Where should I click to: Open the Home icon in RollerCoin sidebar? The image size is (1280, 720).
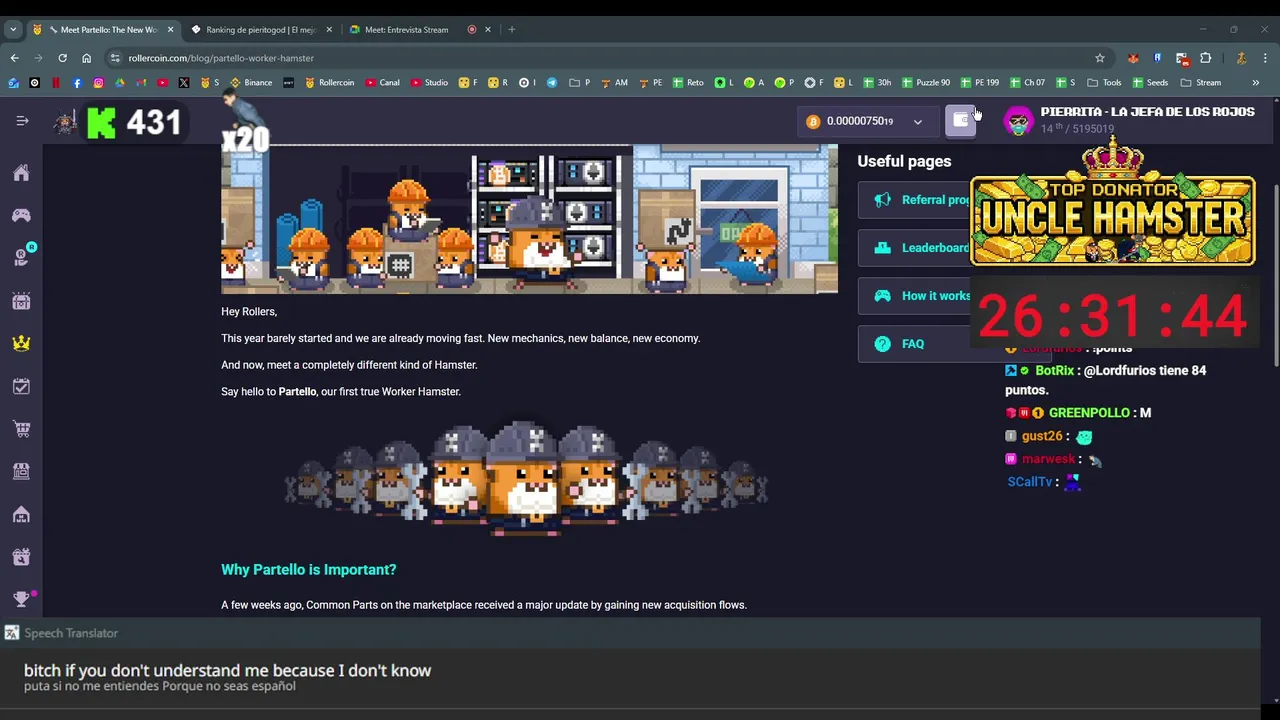(21, 173)
